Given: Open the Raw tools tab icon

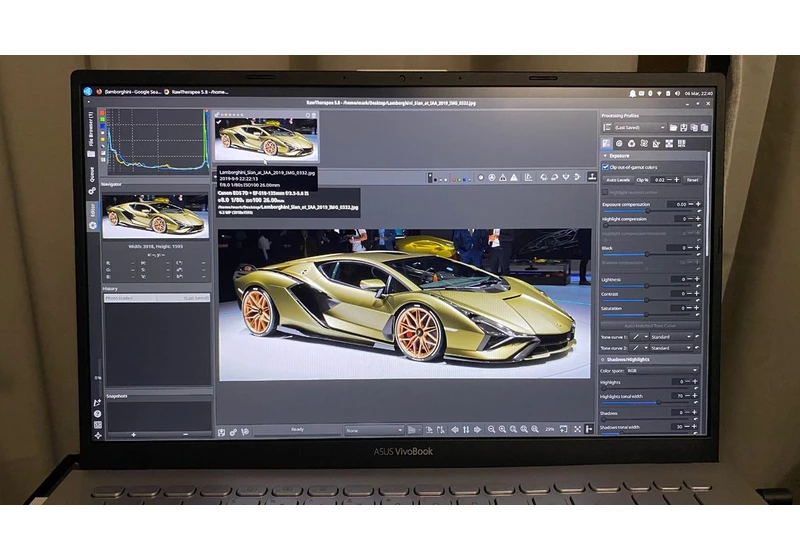Looking at the screenshot, I should [x=669, y=144].
